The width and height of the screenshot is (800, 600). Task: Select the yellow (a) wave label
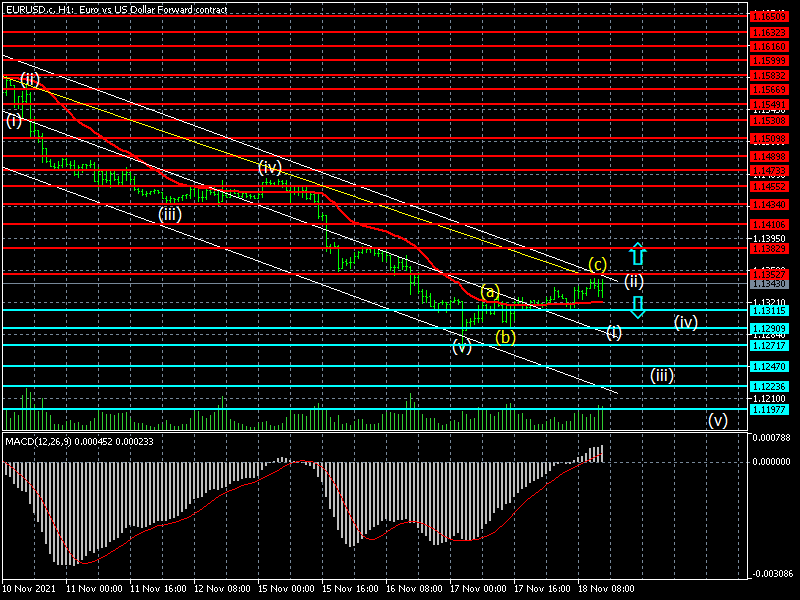point(489,292)
